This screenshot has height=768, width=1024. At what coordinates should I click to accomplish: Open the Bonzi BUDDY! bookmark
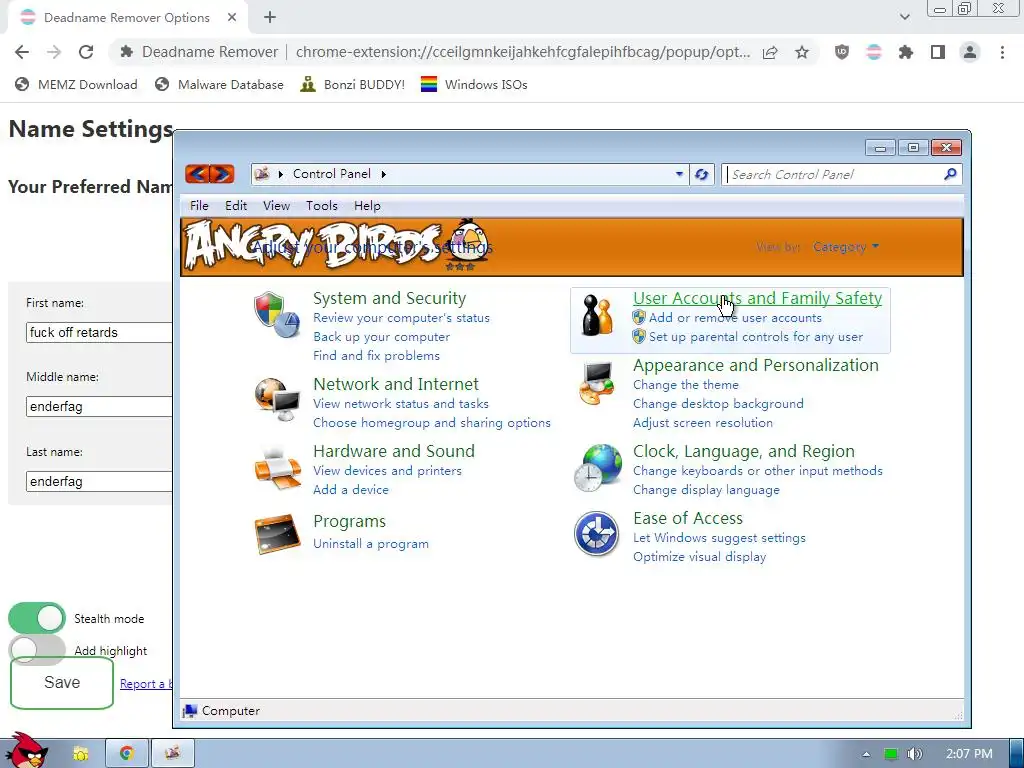[x=353, y=84]
